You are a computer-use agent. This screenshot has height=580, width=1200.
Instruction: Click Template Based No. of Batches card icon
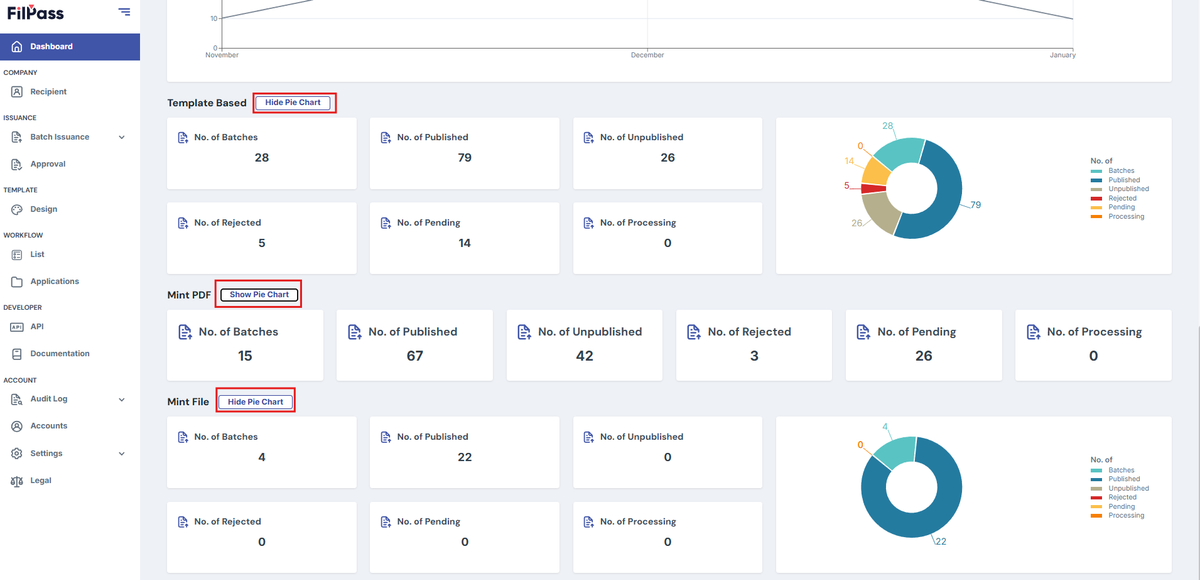182,137
